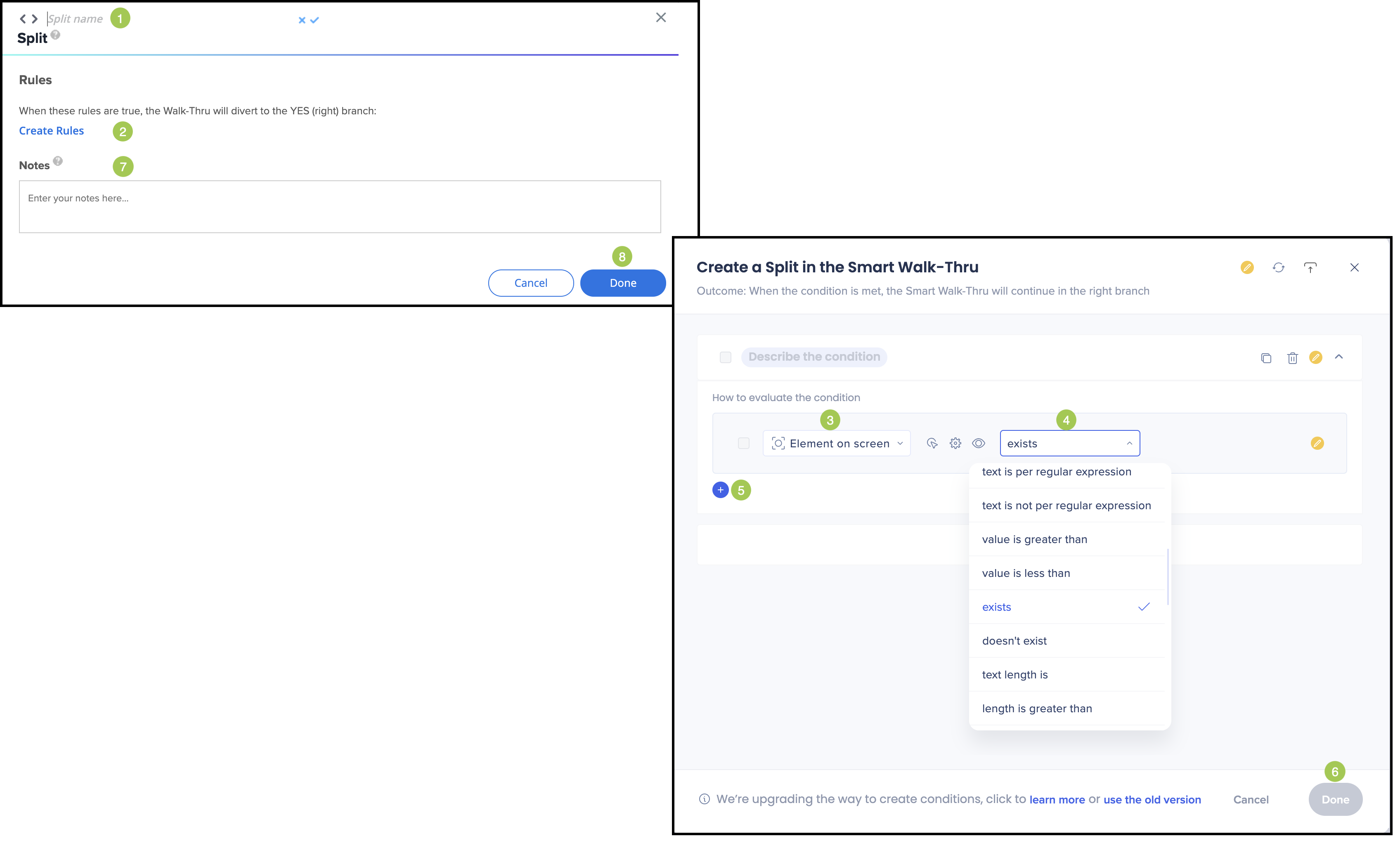1400x841 pixels.
Task: Check the Element on screen row checkbox
Action: pyautogui.click(x=743, y=443)
